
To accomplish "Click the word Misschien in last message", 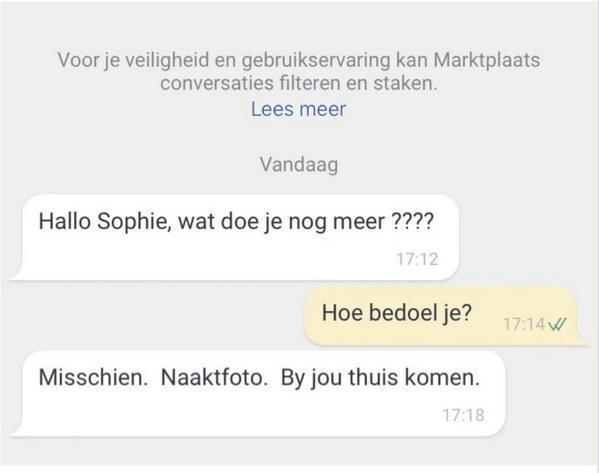I will (x=93, y=377).
